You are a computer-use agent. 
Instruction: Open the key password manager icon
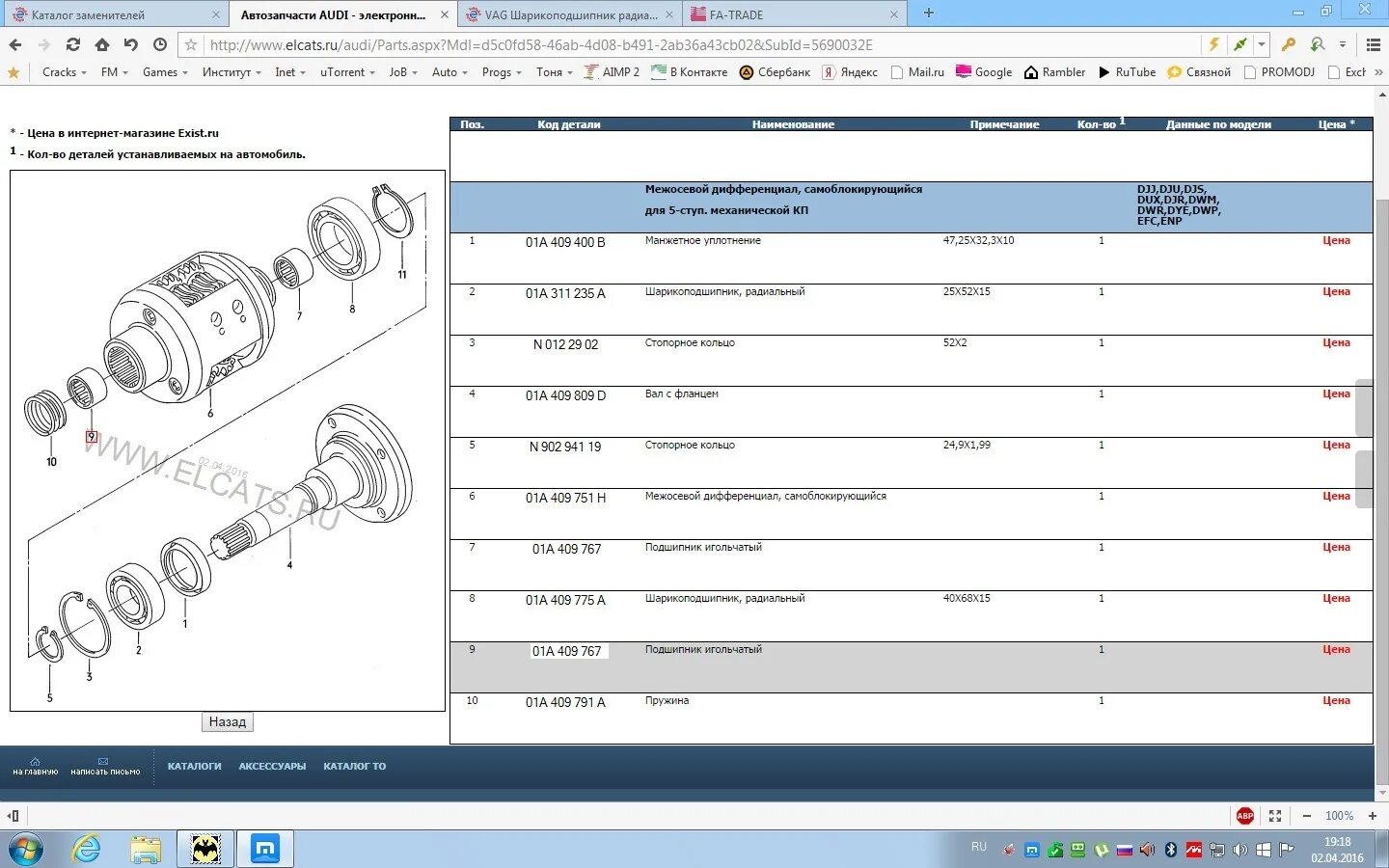click(1289, 44)
